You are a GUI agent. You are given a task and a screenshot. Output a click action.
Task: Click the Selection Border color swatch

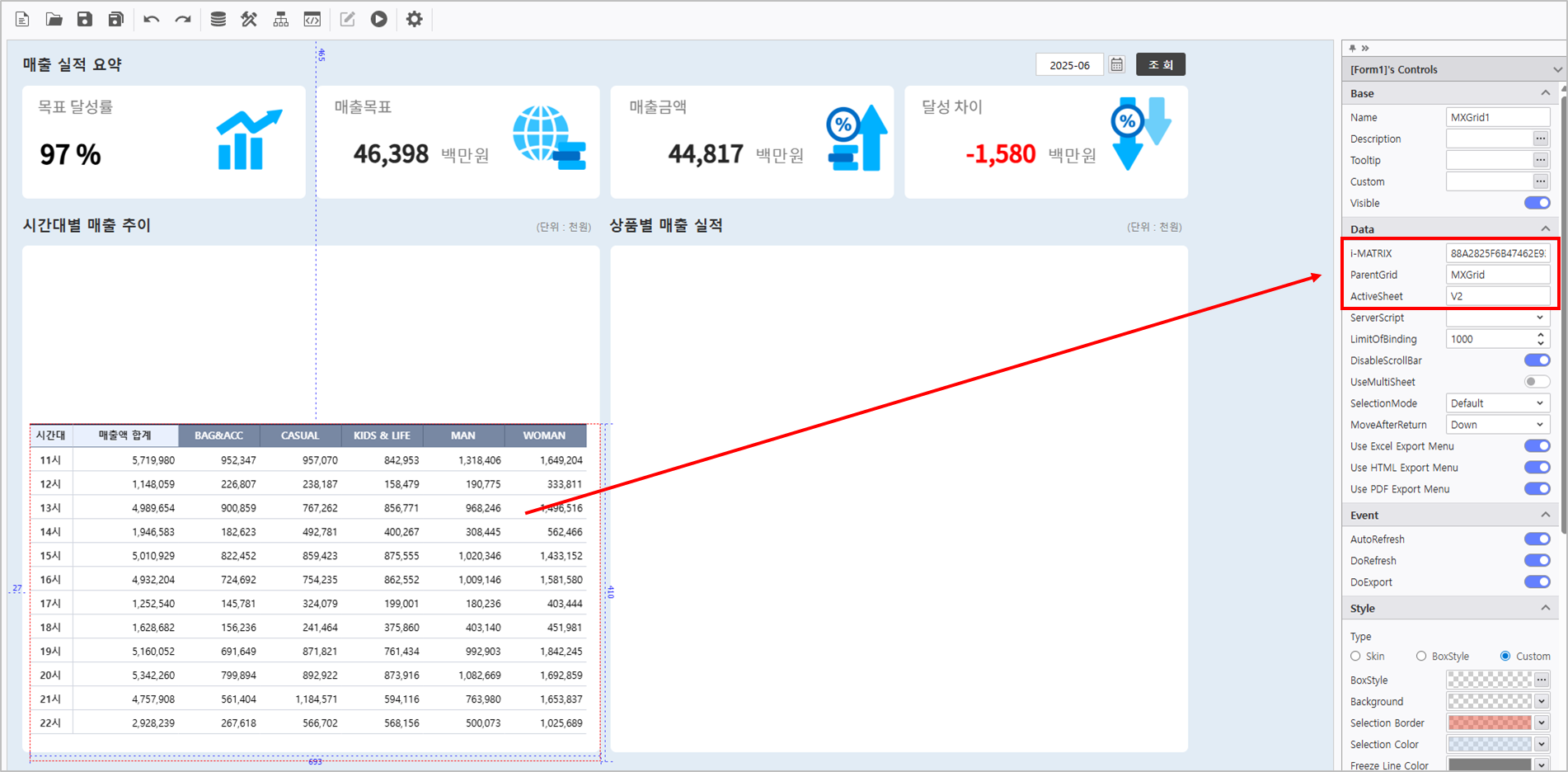click(x=1489, y=723)
